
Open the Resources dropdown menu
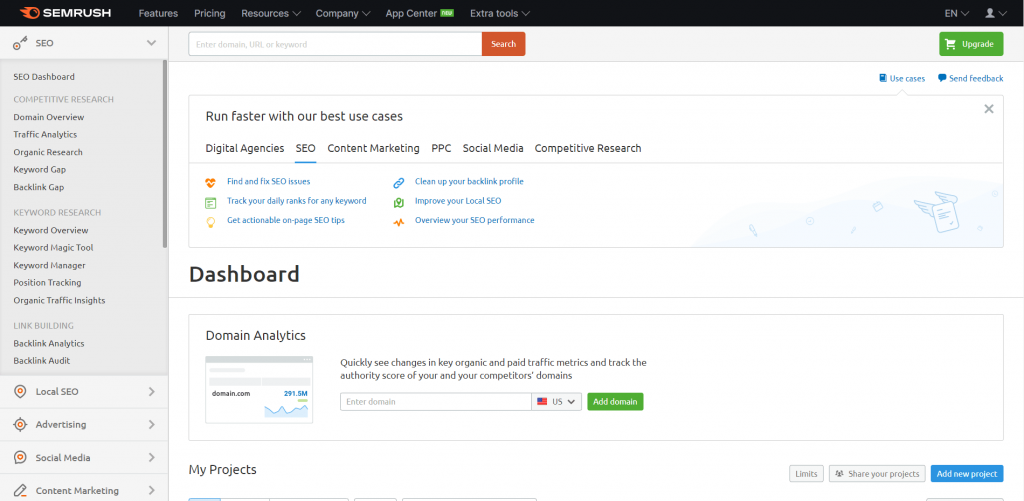coord(271,13)
